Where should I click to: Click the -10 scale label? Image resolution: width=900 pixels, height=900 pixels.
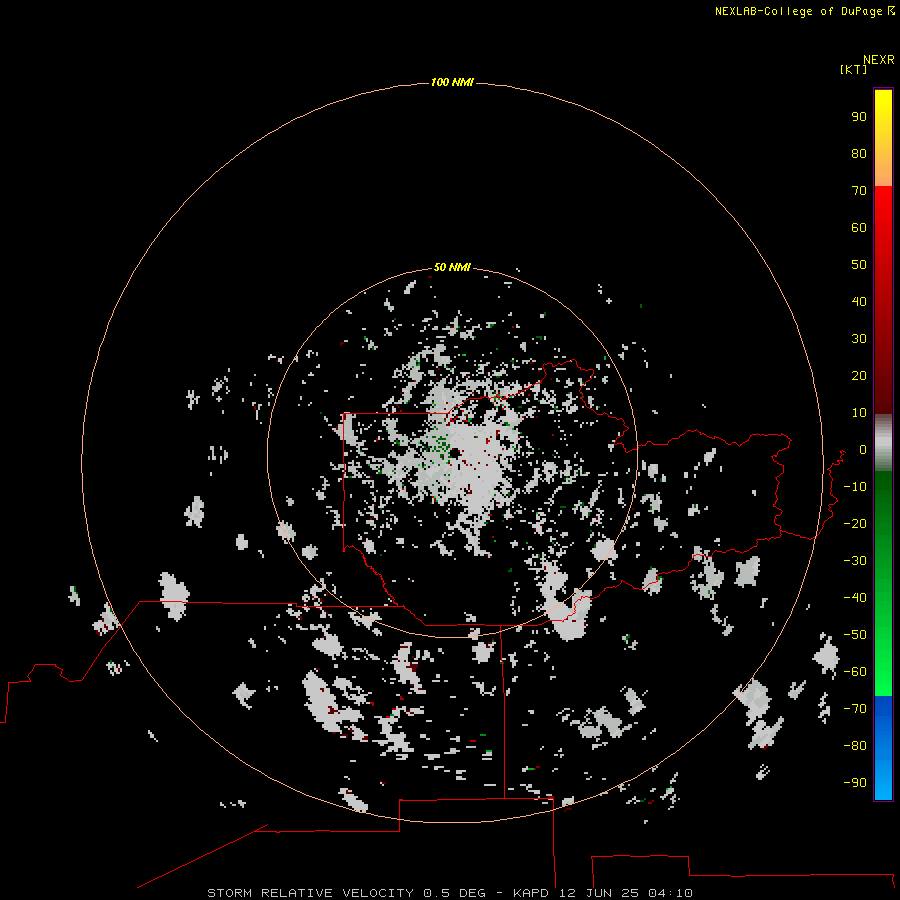coord(855,487)
